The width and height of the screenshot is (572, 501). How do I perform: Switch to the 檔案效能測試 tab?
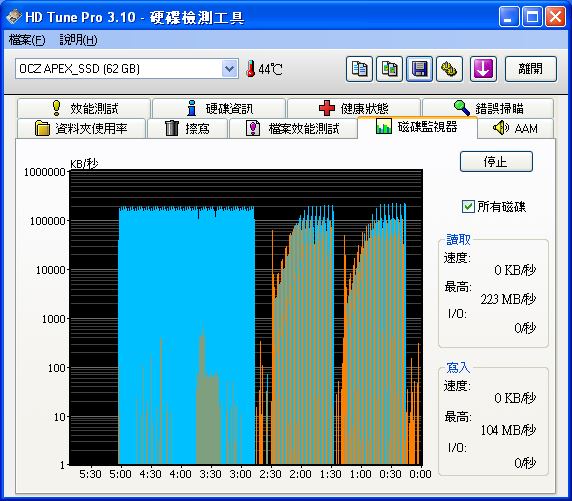coord(293,128)
